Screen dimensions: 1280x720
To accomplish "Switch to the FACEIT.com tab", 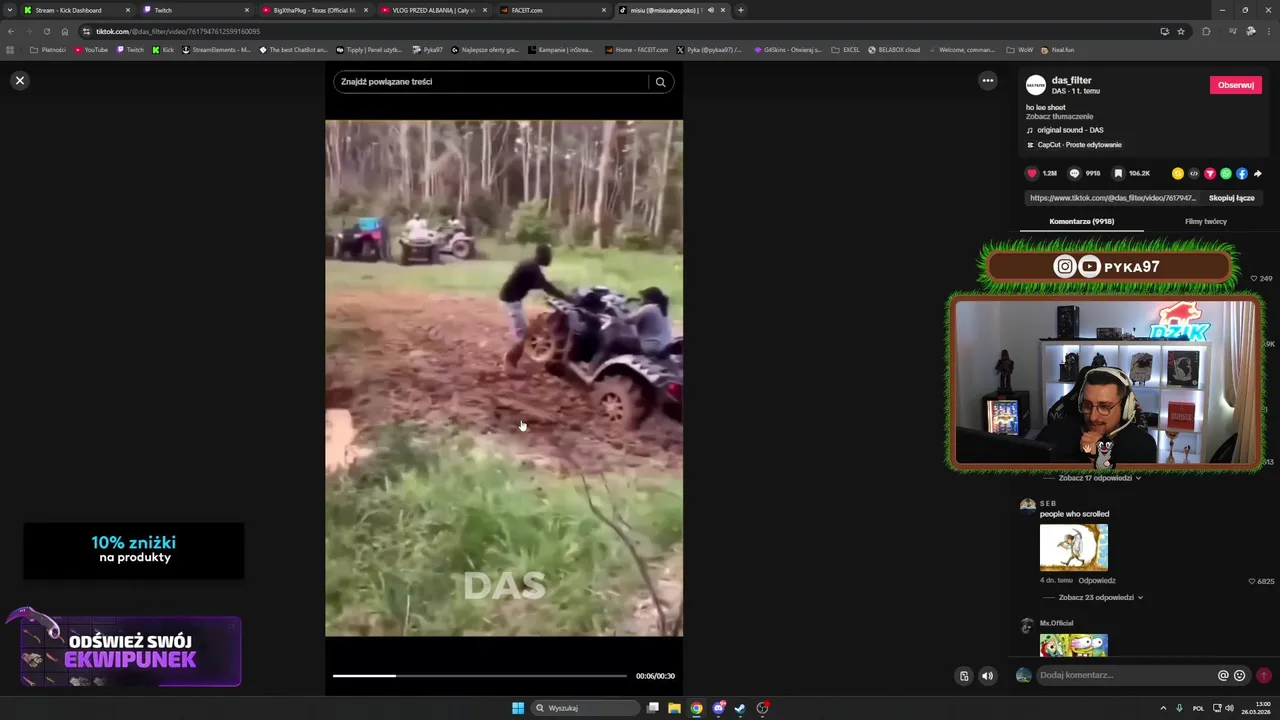I will (x=552, y=10).
